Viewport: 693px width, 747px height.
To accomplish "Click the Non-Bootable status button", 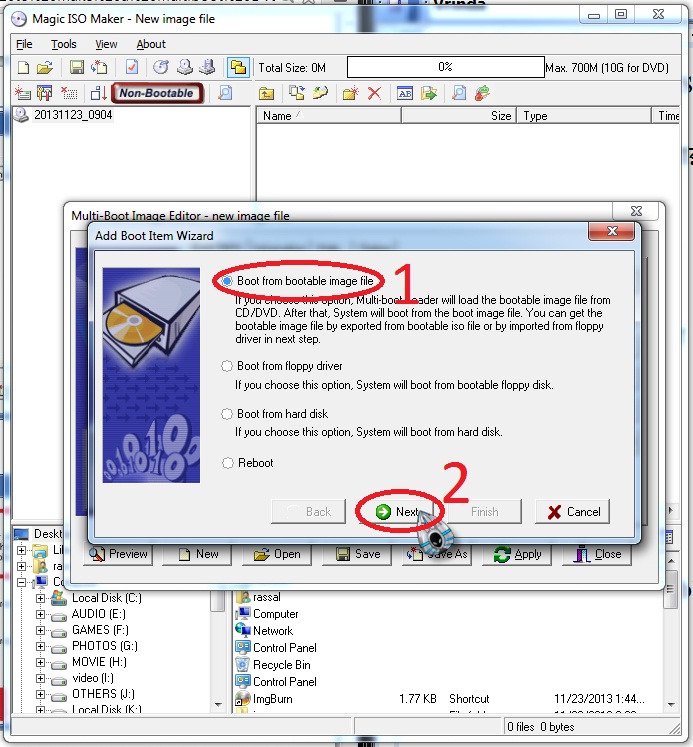I will [157, 93].
